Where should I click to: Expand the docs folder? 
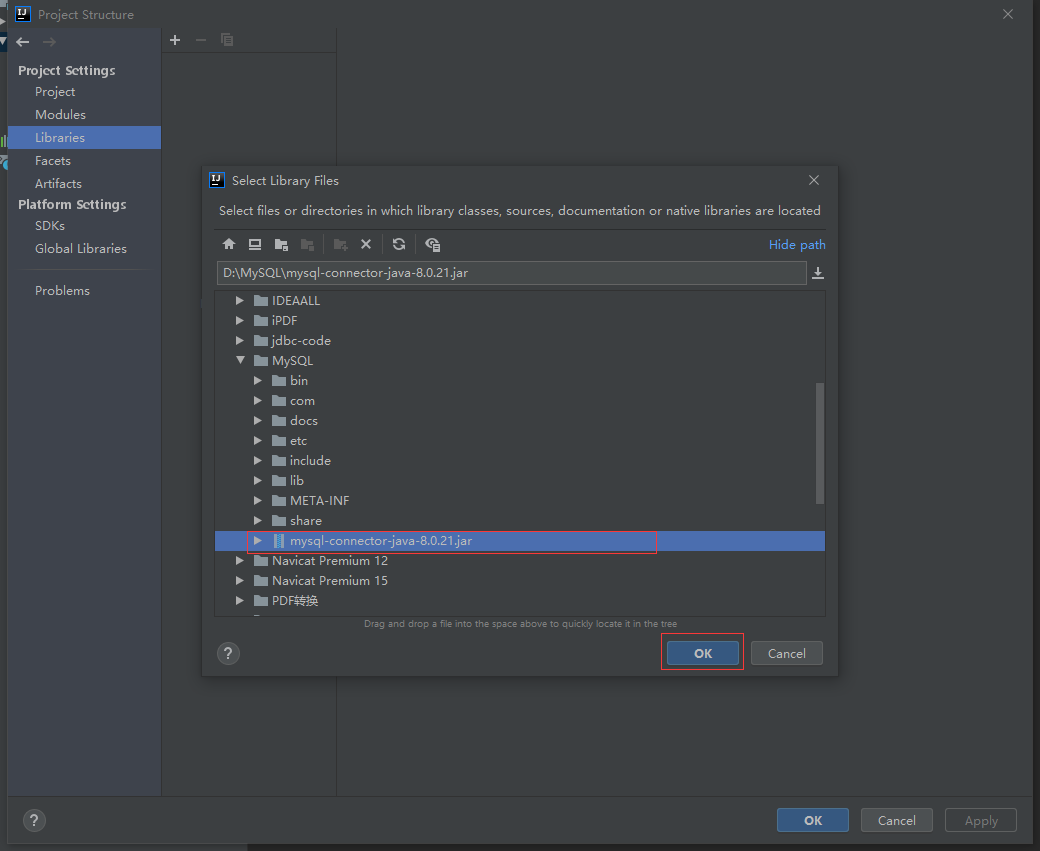pos(257,421)
